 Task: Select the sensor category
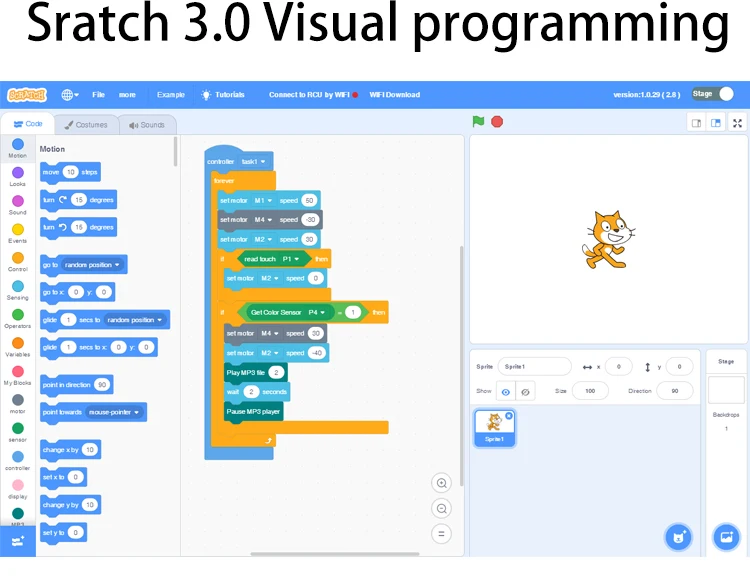coord(18,432)
